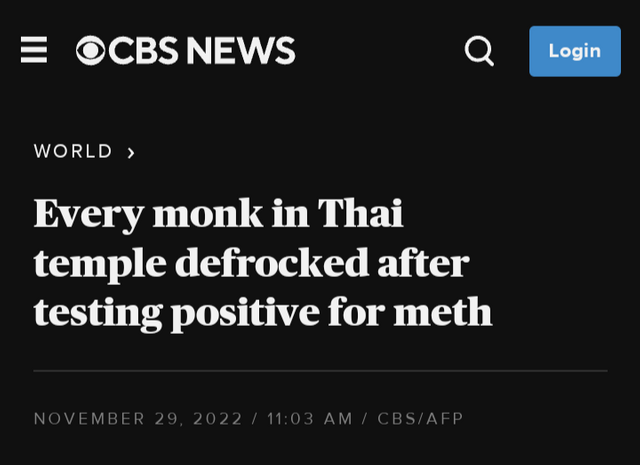Expand the chevron beside WORLD
The height and width of the screenshot is (465, 640).
[x=130, y=152]
